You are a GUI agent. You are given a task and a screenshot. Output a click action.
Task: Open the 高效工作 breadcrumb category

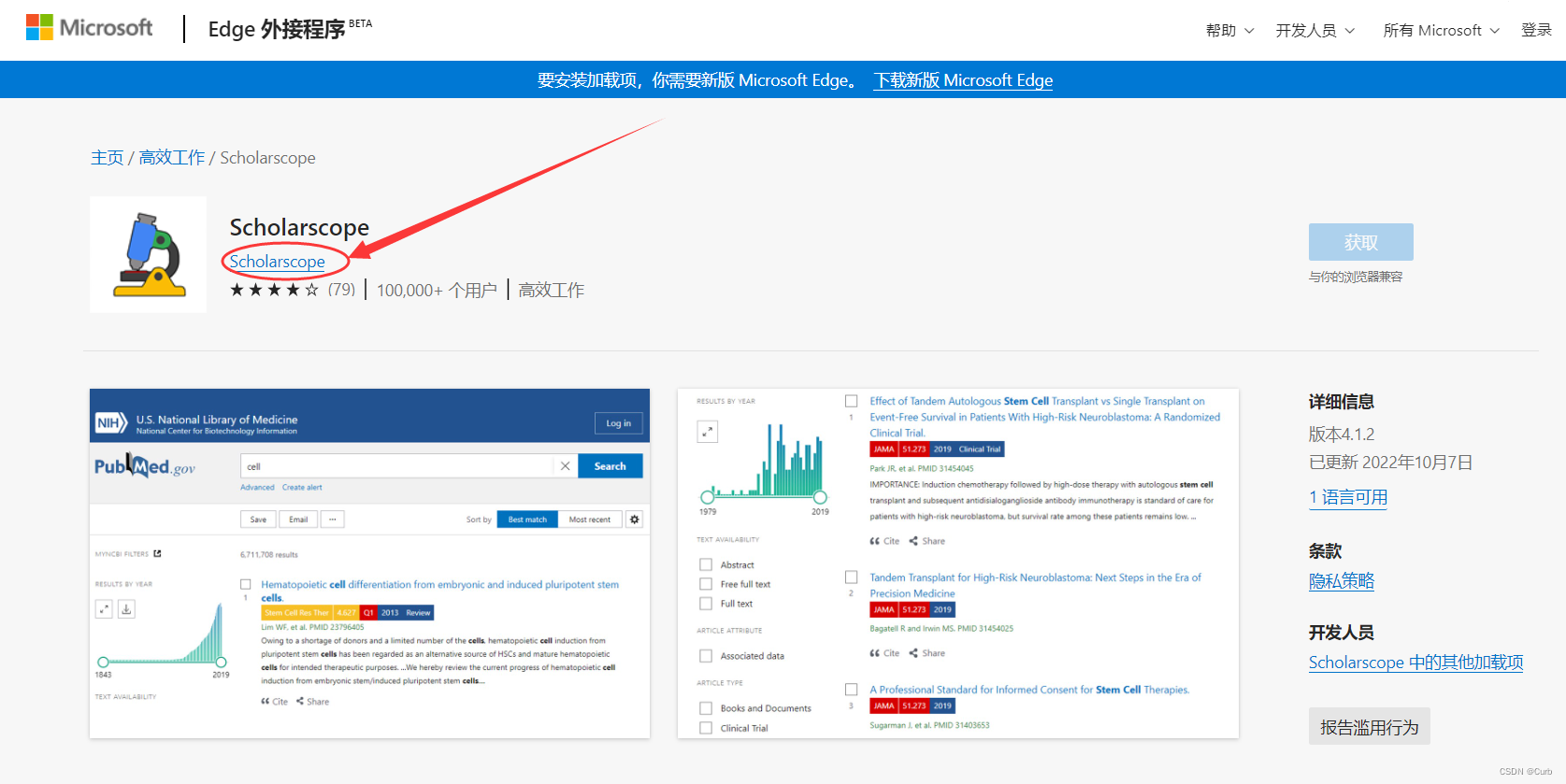click(172, 158)
